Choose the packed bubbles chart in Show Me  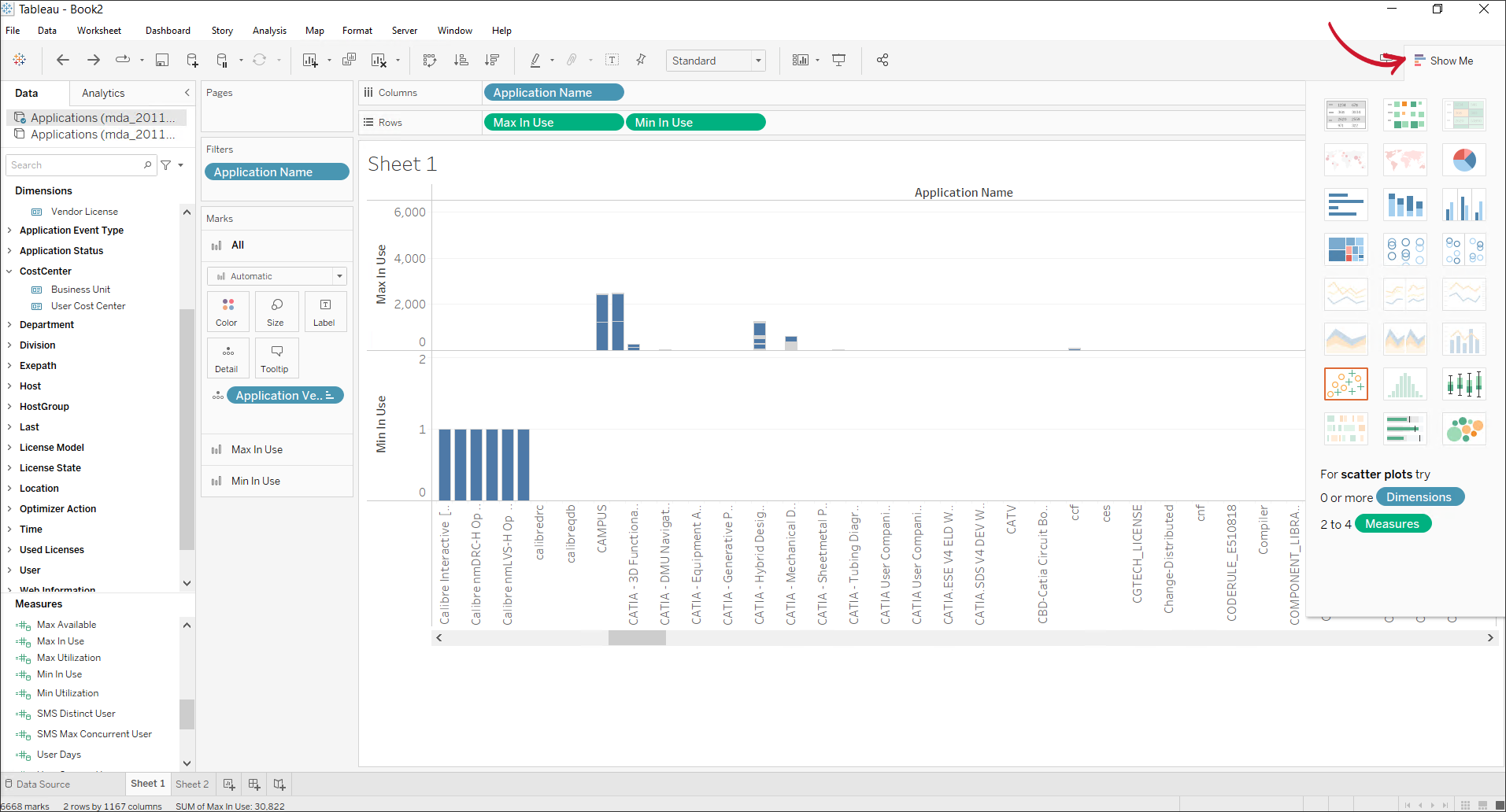coord(1464,429)
